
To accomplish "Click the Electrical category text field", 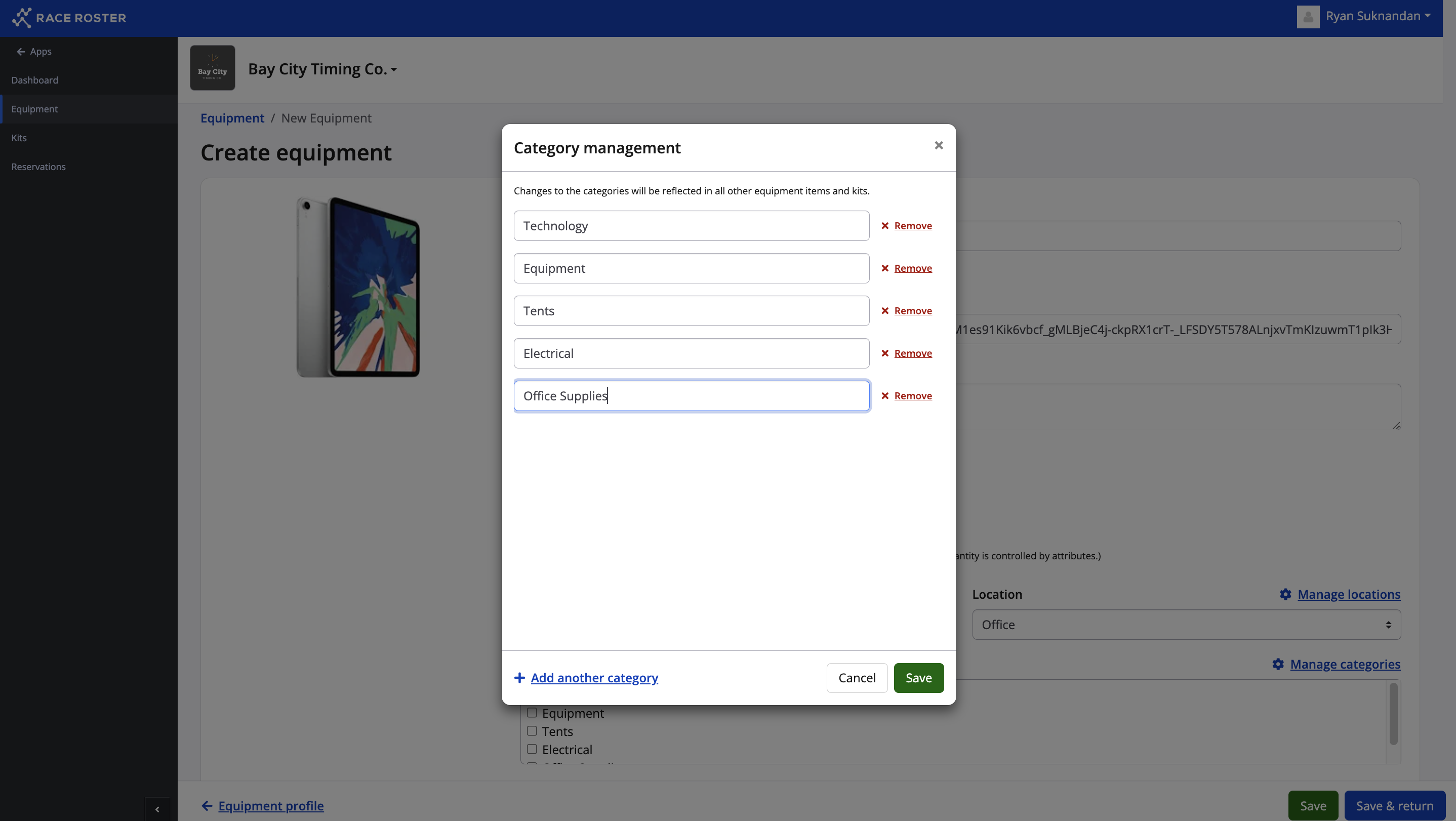I will click(691, 353).
